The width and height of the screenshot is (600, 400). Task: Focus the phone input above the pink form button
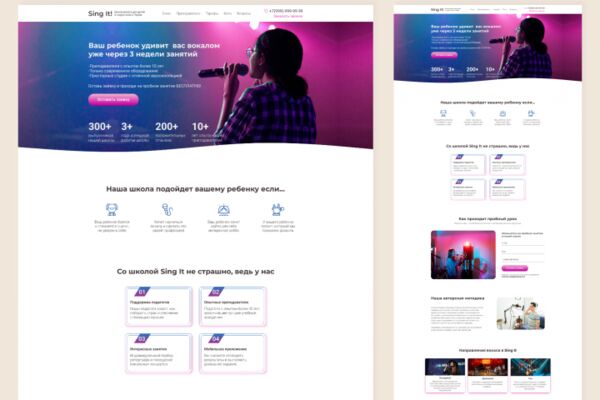coord(522,260)
